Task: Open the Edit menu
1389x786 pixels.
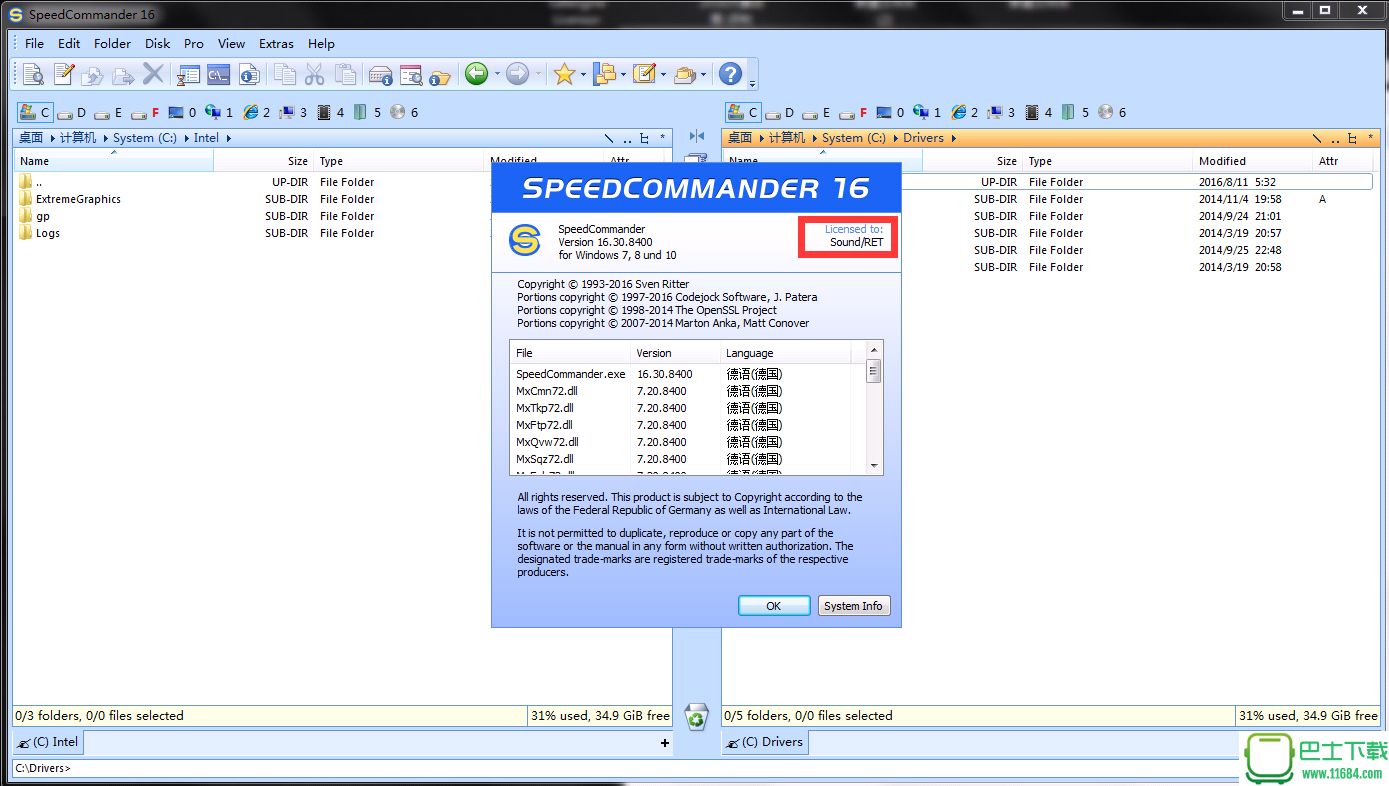Action: coord(69,43)
